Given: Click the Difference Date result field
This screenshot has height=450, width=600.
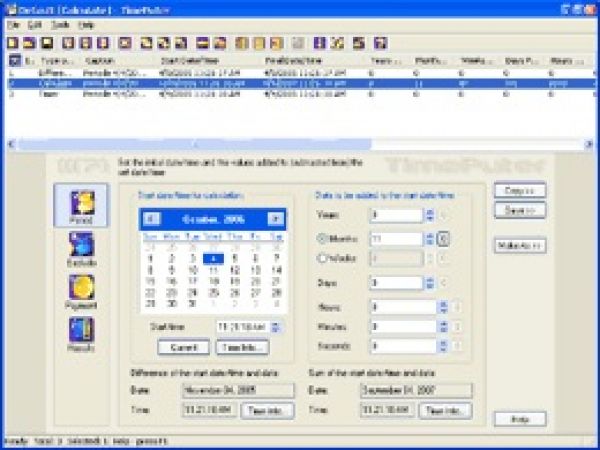Looking at the screenshot, I should click(x=238, y=391).
